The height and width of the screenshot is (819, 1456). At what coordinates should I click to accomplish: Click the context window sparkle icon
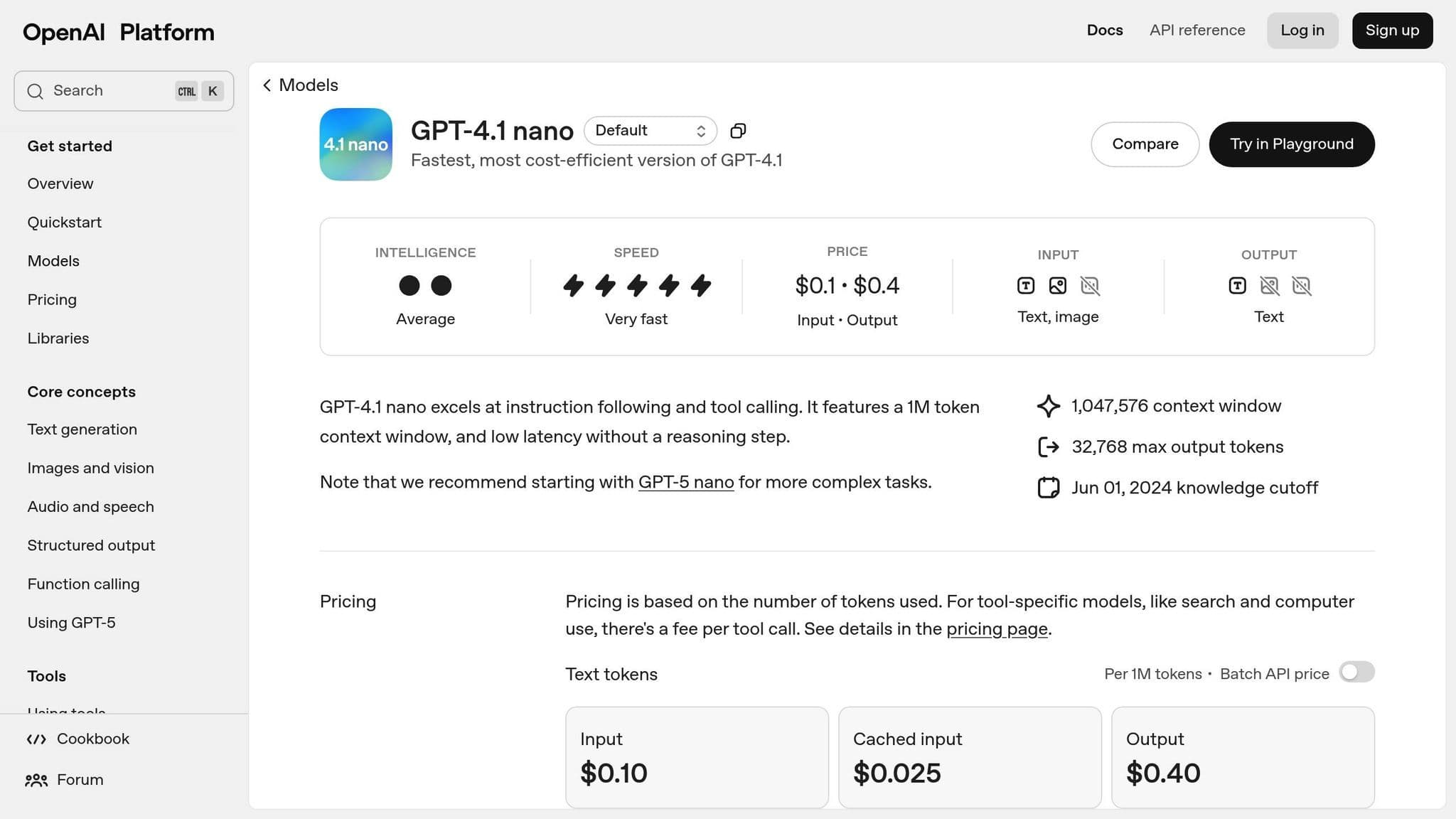(1049, 406)
